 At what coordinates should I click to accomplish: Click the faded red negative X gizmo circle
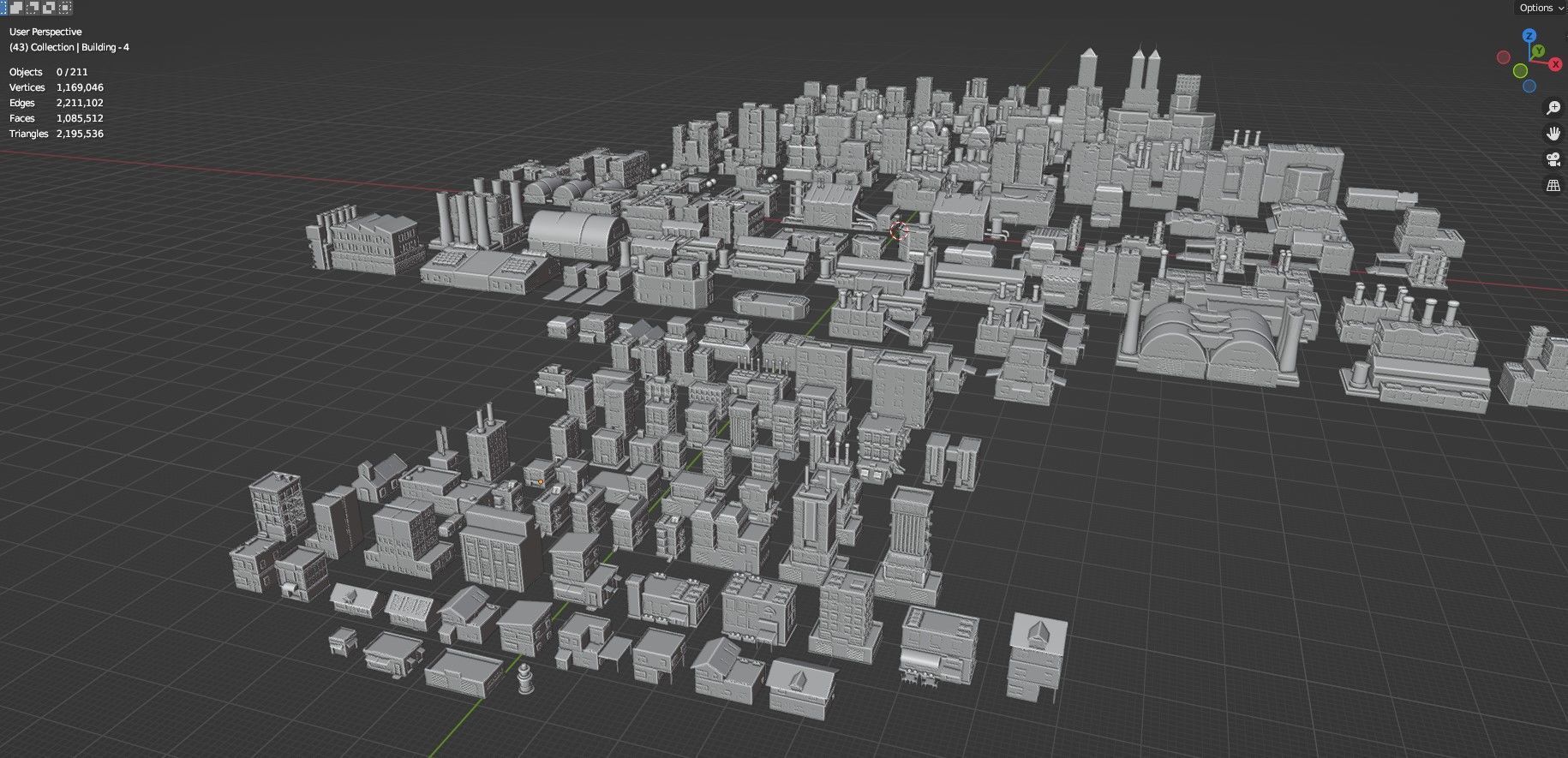tap(1504, 57)
